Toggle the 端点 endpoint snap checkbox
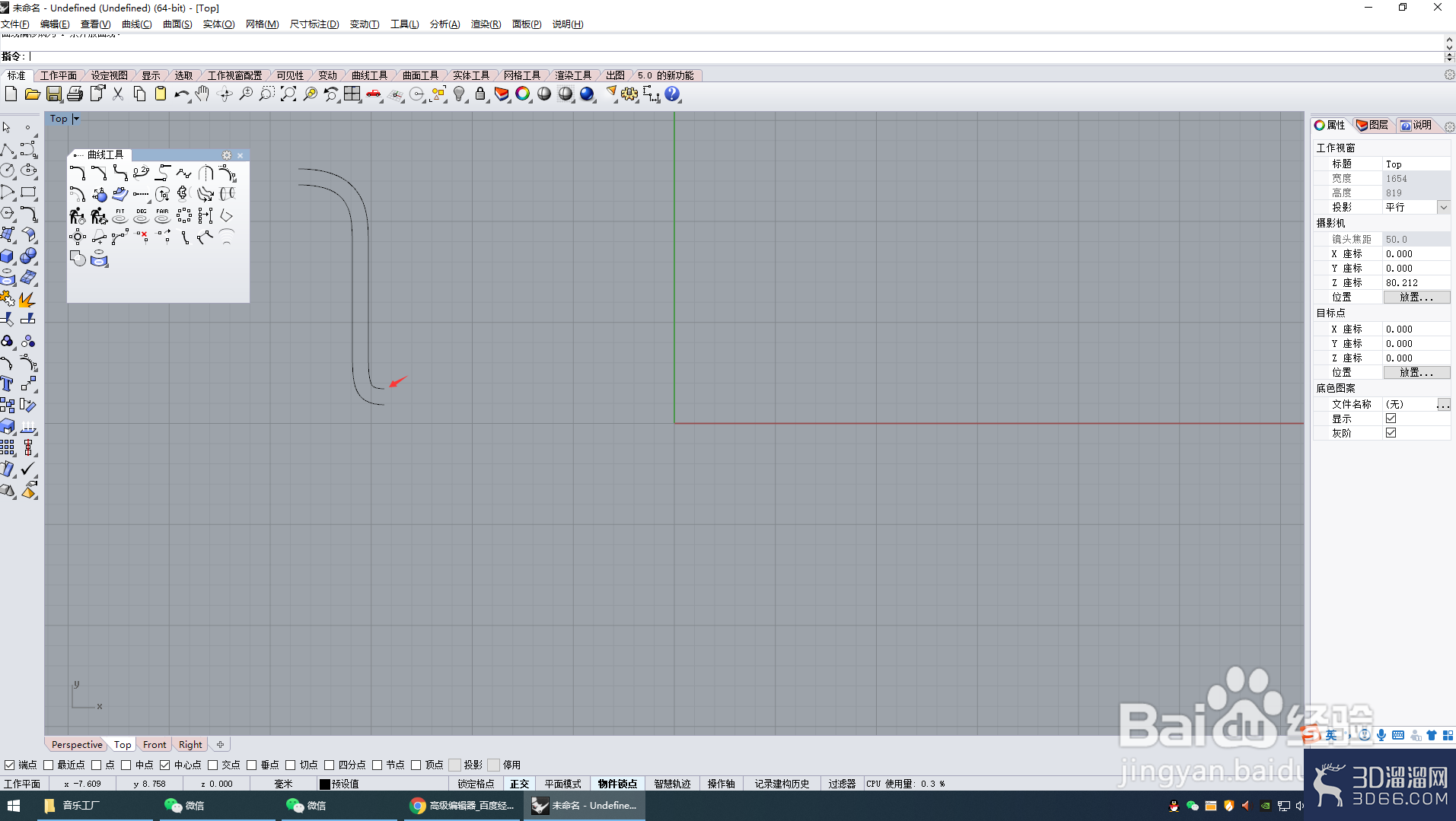 [10, 765]
